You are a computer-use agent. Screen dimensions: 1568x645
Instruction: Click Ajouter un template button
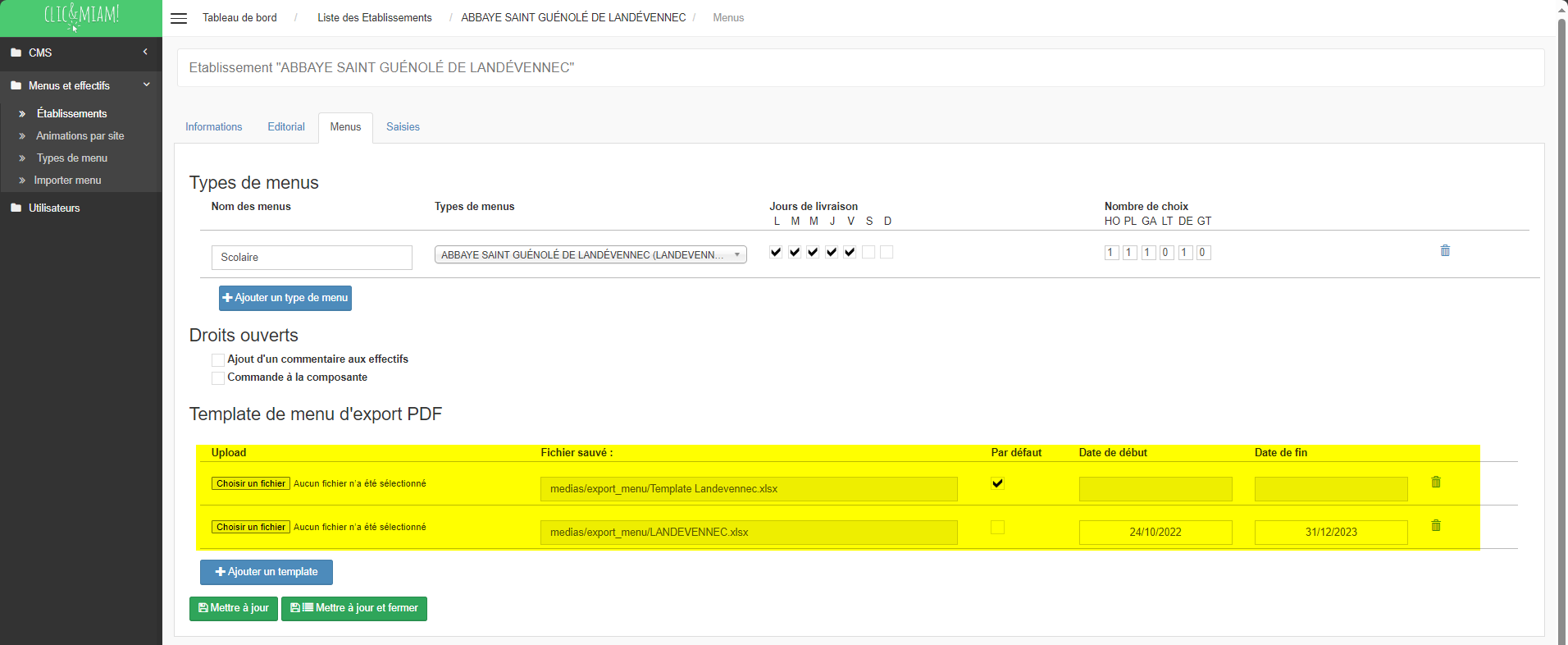[267, 572]
